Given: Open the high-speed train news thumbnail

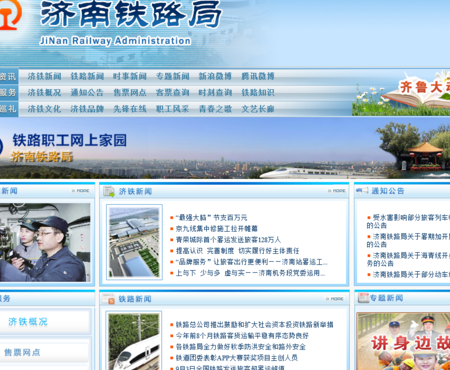Looking at the screenshot, I should click(x=134, y=341).
